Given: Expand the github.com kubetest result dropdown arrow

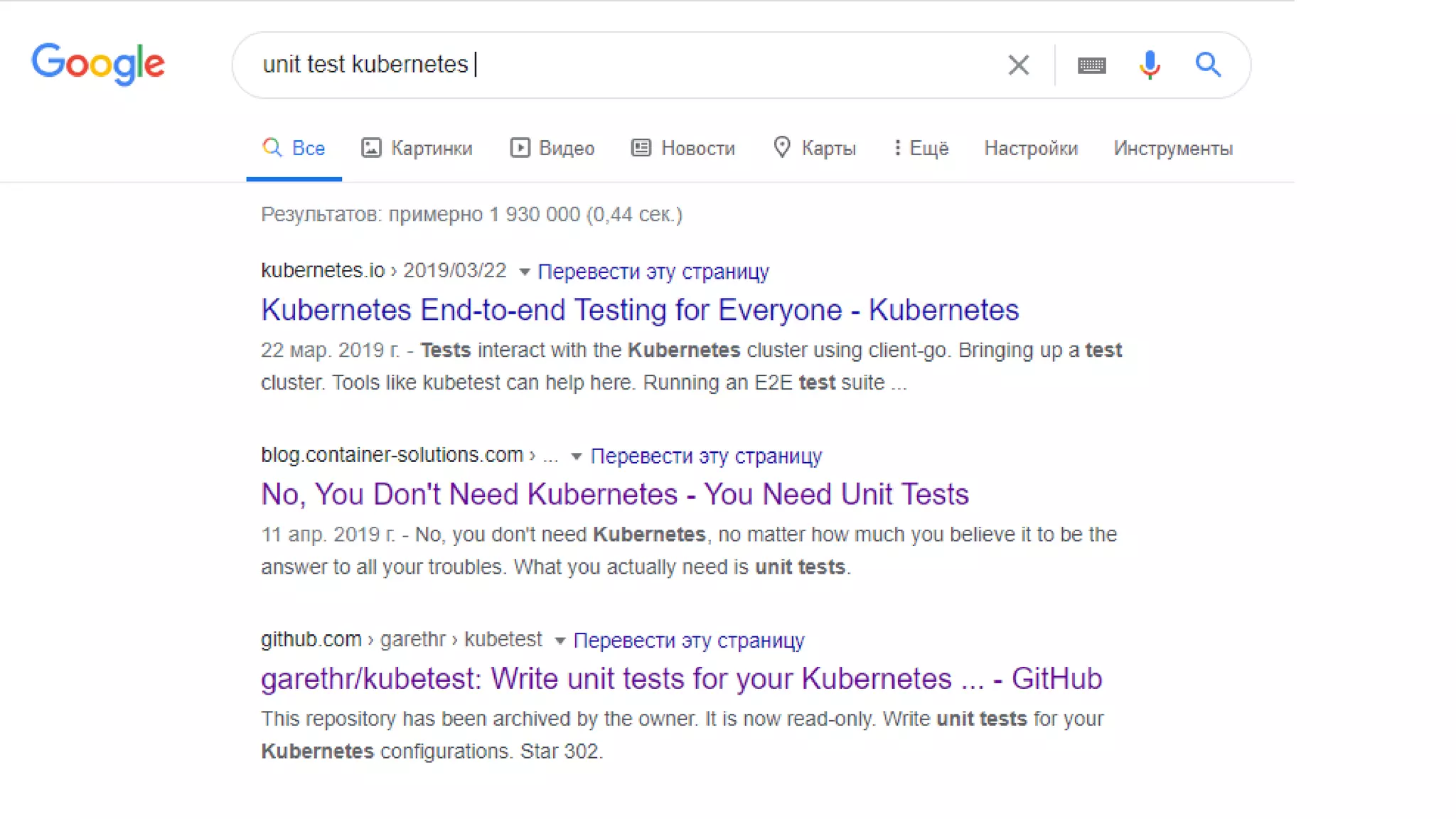Looking at the screenshot, I should click(x=560, y=641).
